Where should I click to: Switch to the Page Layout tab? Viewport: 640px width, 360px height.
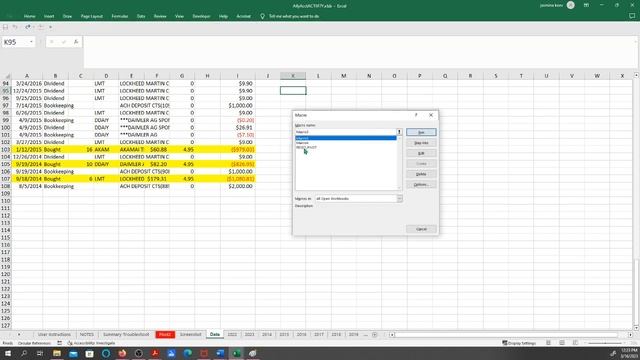click(x=92, y=16)
